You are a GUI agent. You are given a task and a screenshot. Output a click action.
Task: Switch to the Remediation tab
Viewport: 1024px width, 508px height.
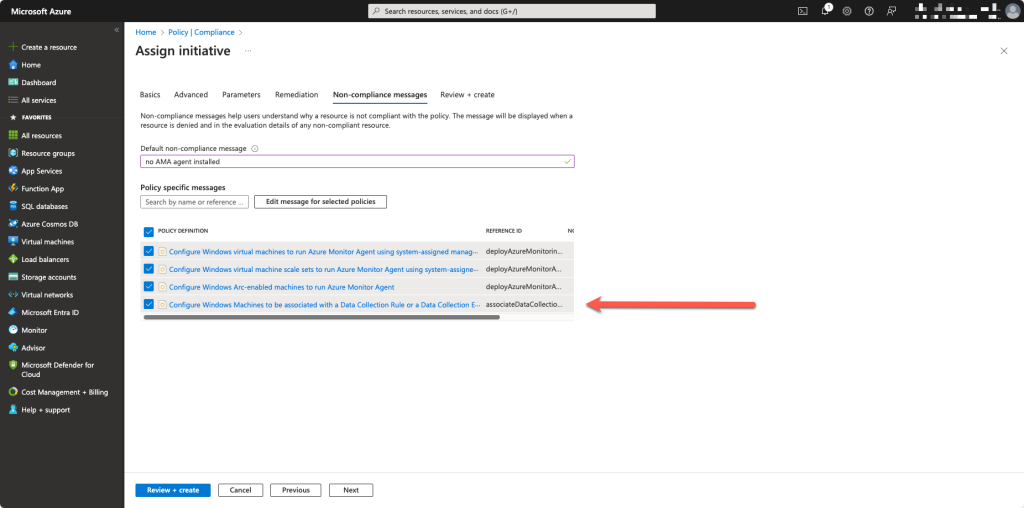click(x=296, y=95)
